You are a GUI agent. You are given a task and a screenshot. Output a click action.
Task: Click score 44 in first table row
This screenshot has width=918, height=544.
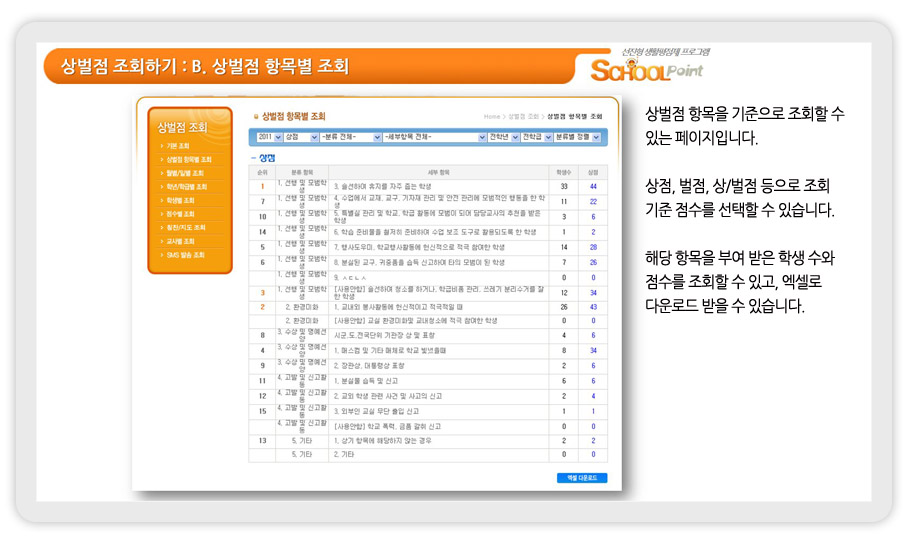pyautogui.click(x=593, y=186)
